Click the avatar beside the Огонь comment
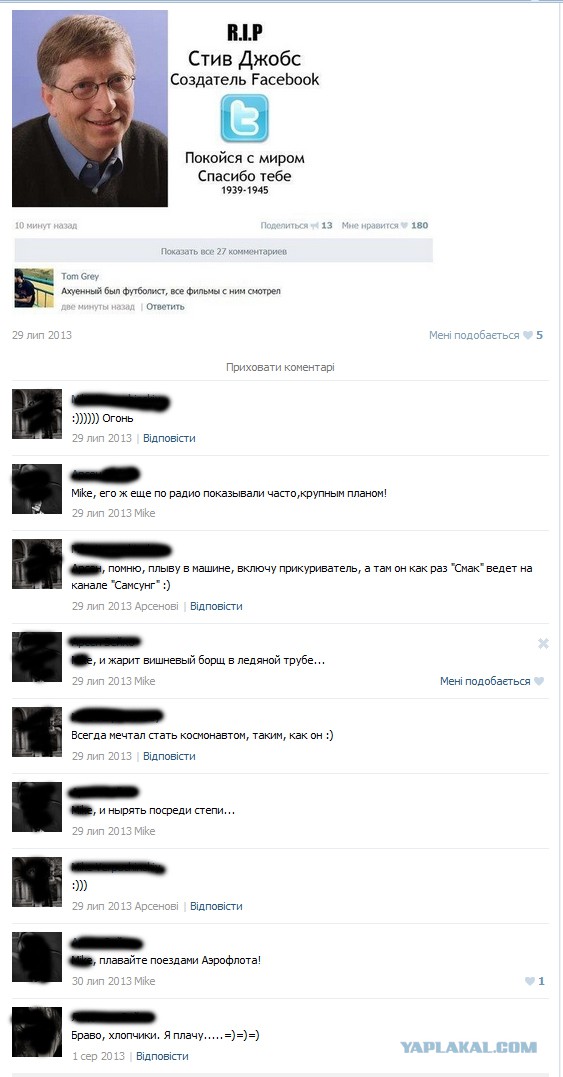The height and width of the screenshot is (1077, 563). tap(37, 413)
